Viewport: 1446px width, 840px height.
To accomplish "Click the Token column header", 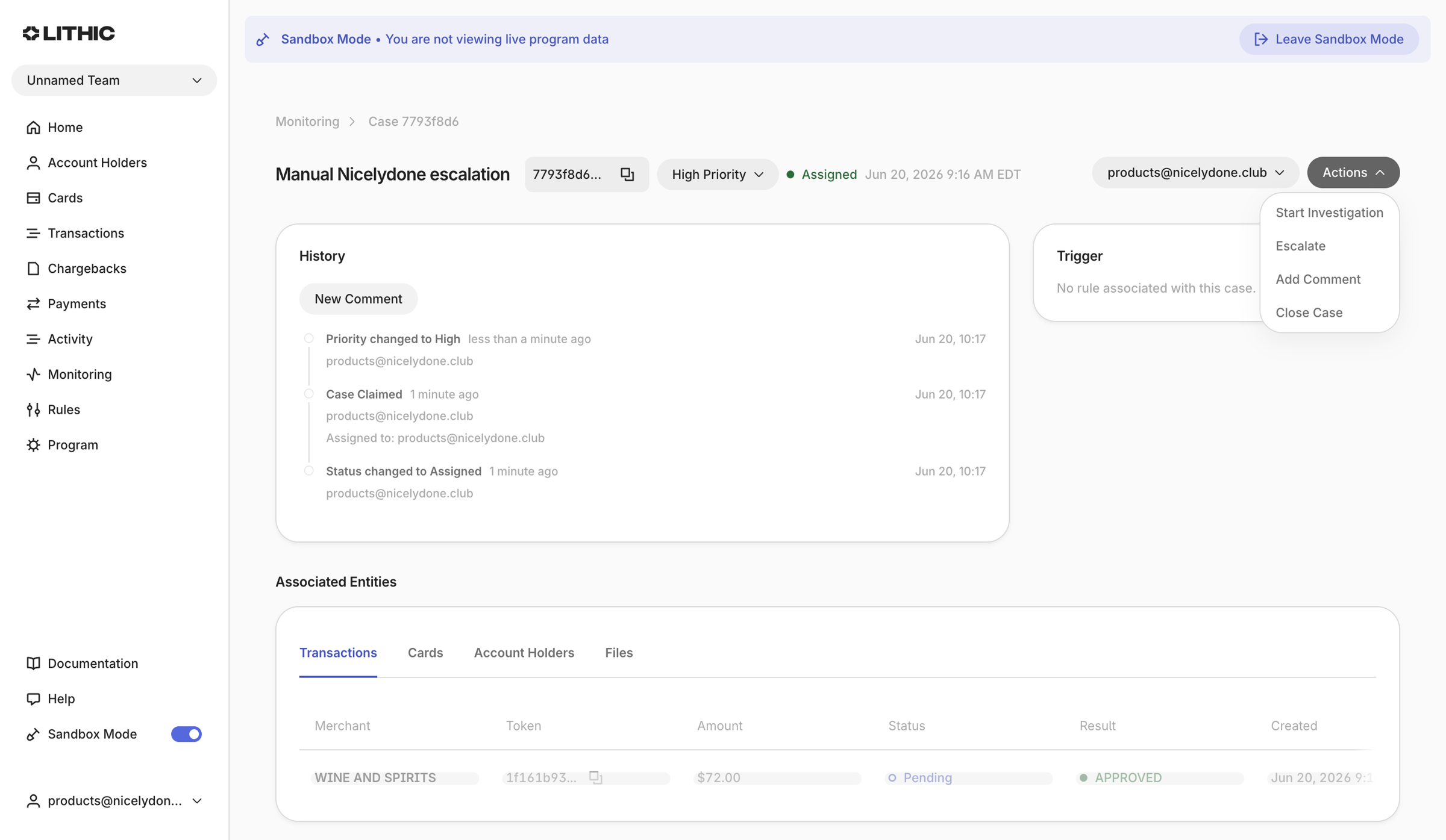I will click(523, 726).
